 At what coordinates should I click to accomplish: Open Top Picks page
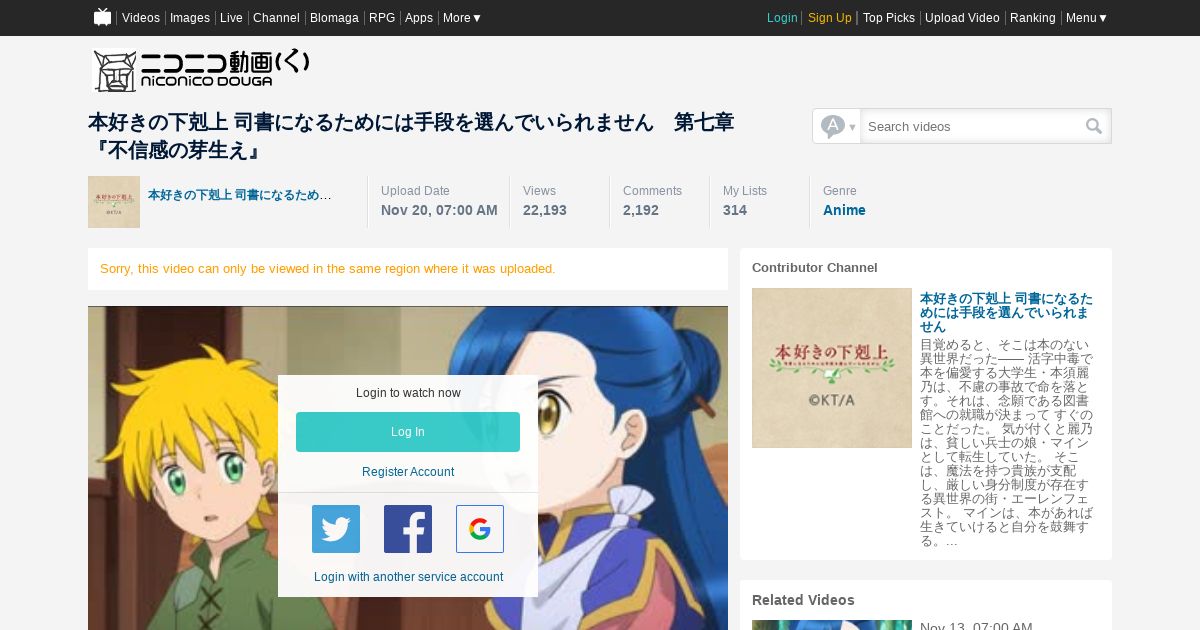point(889,18)
